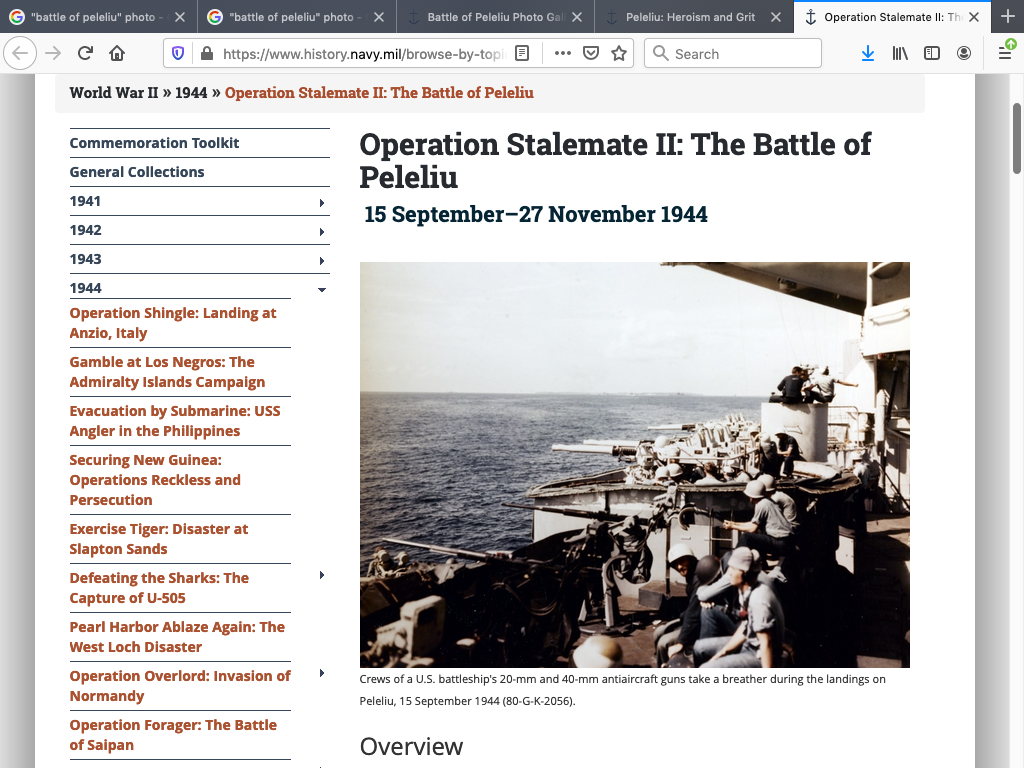This screenshot has height=768, width=1024.
Task: Toggle the browser sidebar
Action: [x=932, y=54]
